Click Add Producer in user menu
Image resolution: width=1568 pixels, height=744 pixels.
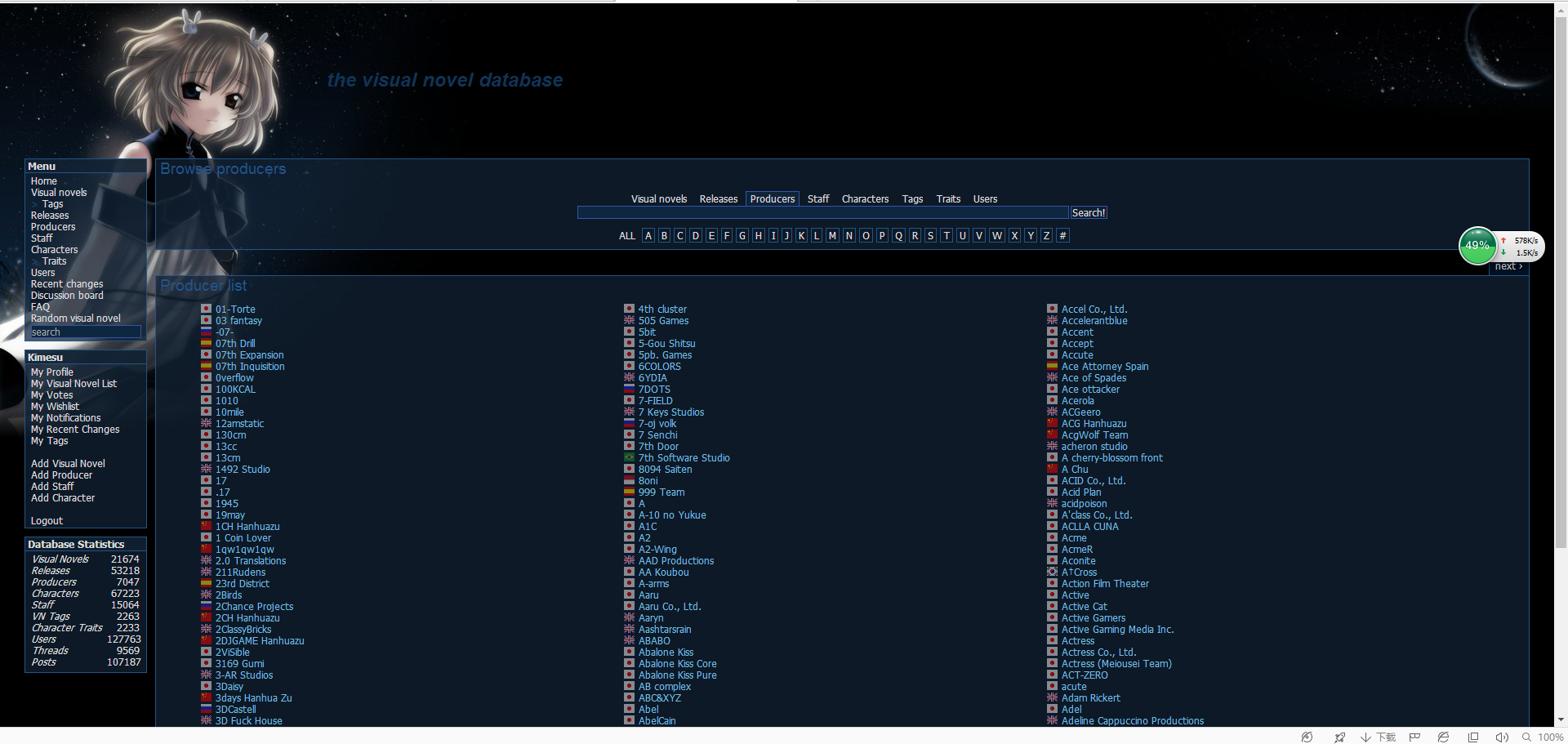[x=61, y=474]
